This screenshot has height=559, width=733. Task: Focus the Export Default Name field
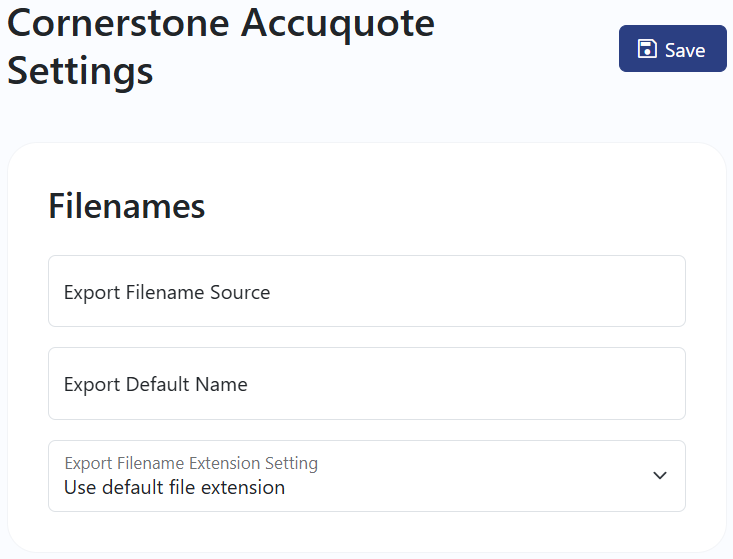click(x=367, y=383)
